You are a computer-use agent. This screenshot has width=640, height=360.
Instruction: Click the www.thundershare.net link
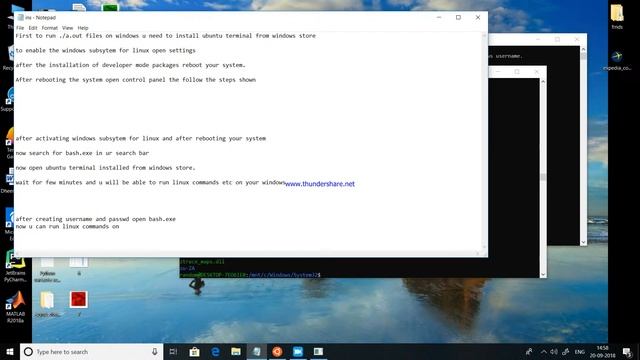point(320,184)
